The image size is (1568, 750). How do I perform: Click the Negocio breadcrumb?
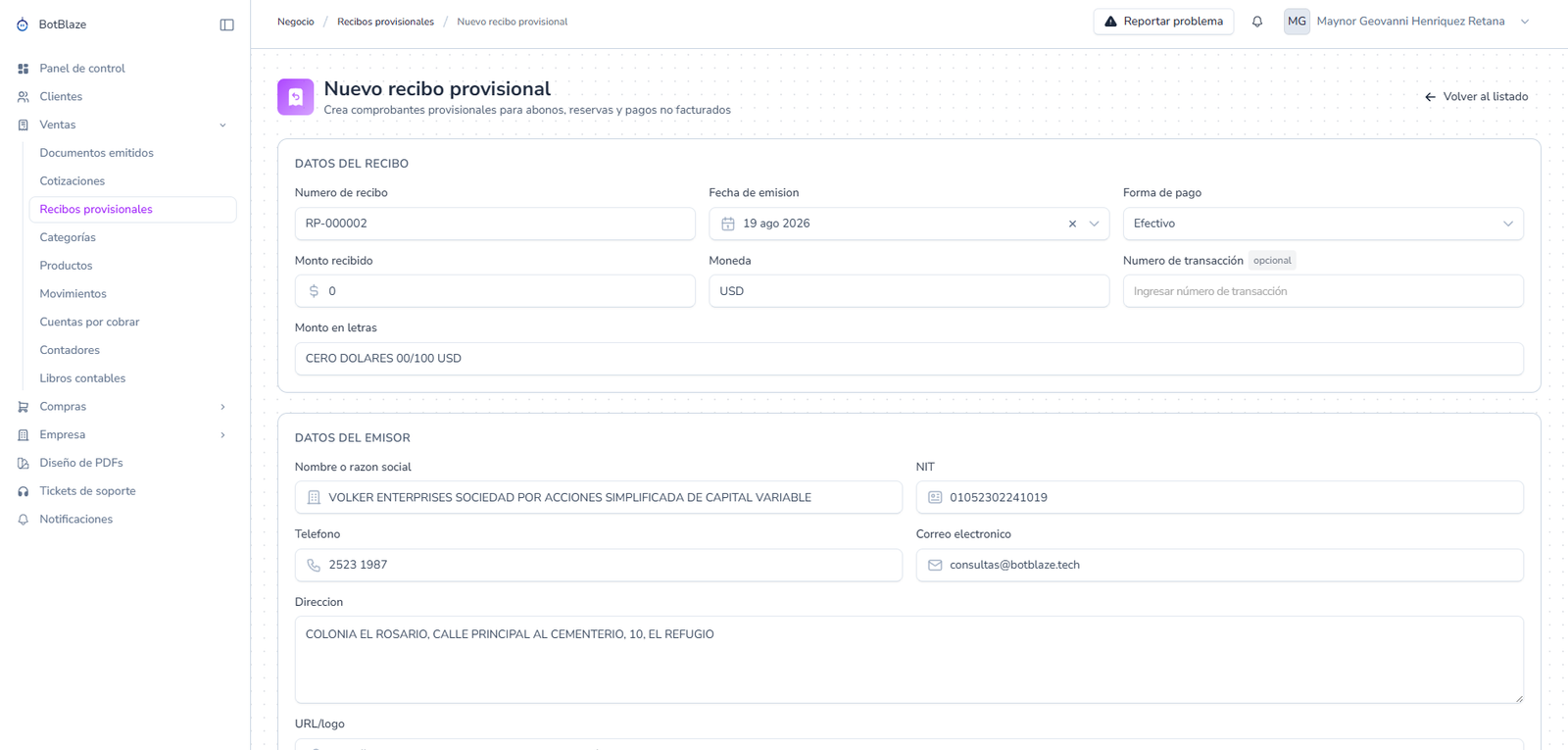(296, 22)
